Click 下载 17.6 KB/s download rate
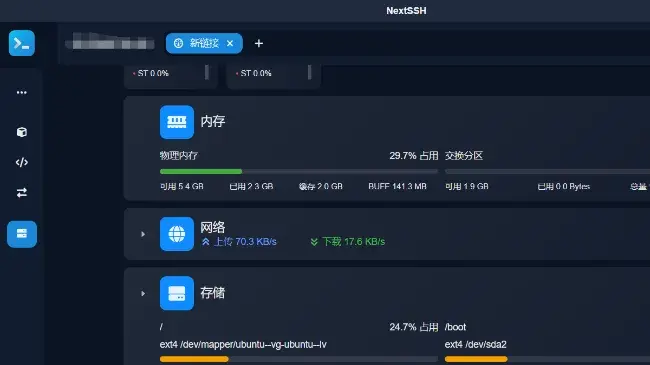 coord(354,242)
